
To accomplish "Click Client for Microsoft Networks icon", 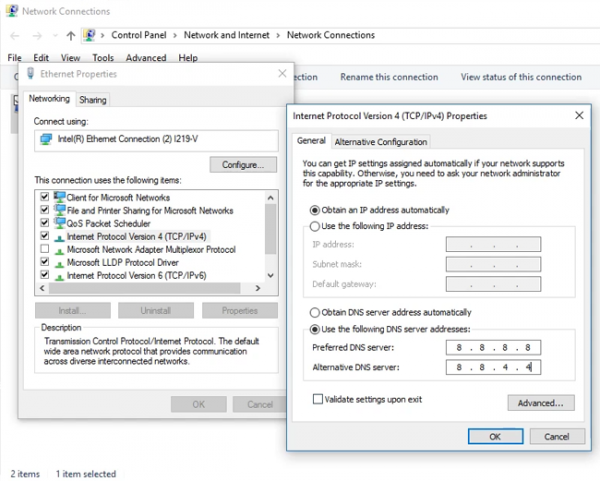I will (59, 197).
